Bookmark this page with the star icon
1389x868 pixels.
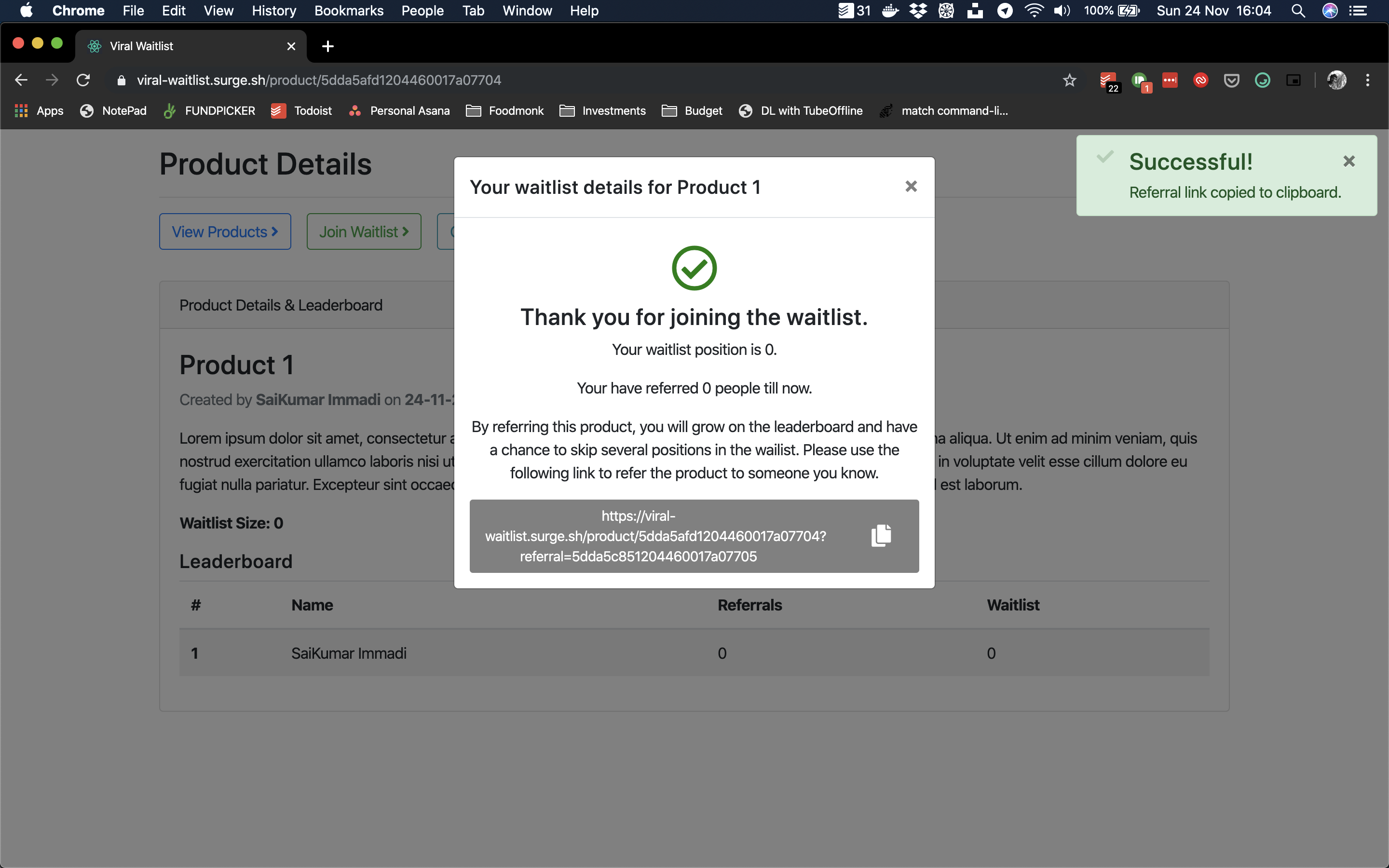tap(1069, 81)
